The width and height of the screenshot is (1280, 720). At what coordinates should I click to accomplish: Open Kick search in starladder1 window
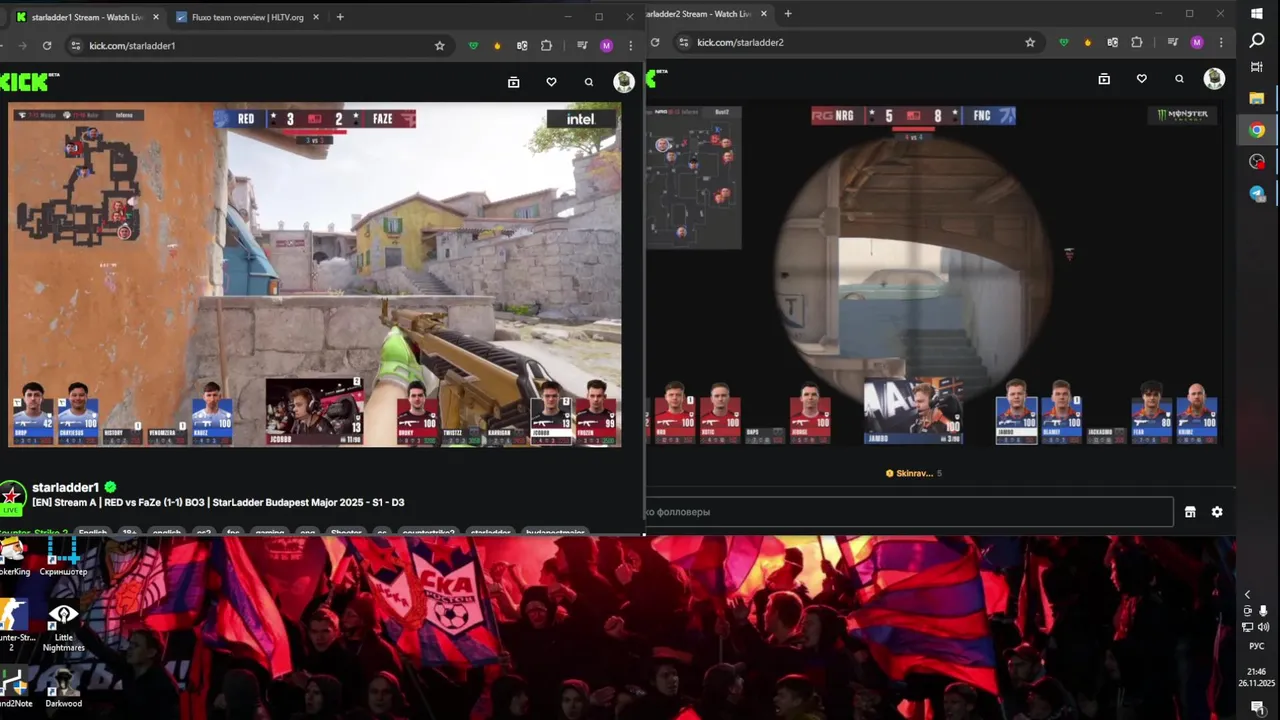589,82
